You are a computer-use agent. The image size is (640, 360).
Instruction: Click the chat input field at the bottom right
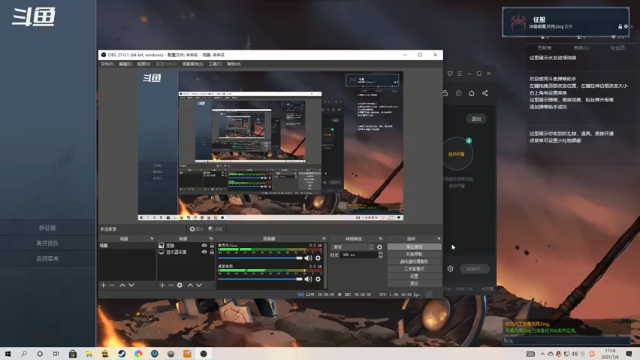pos(567,340)
